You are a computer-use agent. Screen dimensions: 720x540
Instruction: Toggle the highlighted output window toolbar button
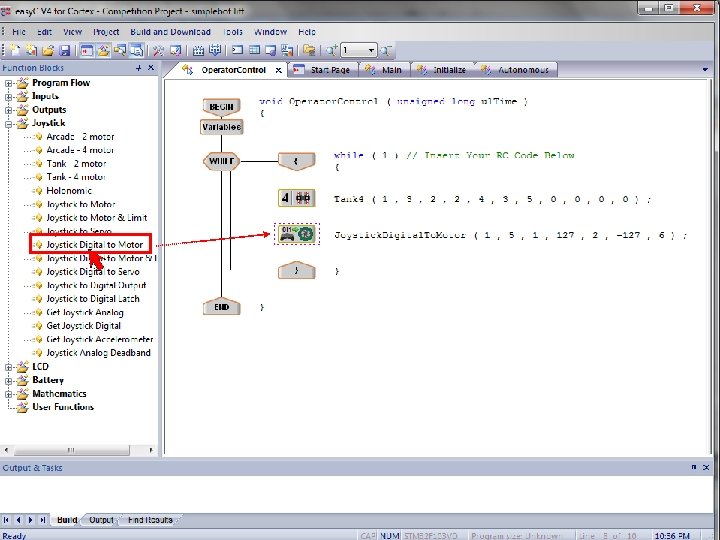pyautogui.click(x=136, y=50)
